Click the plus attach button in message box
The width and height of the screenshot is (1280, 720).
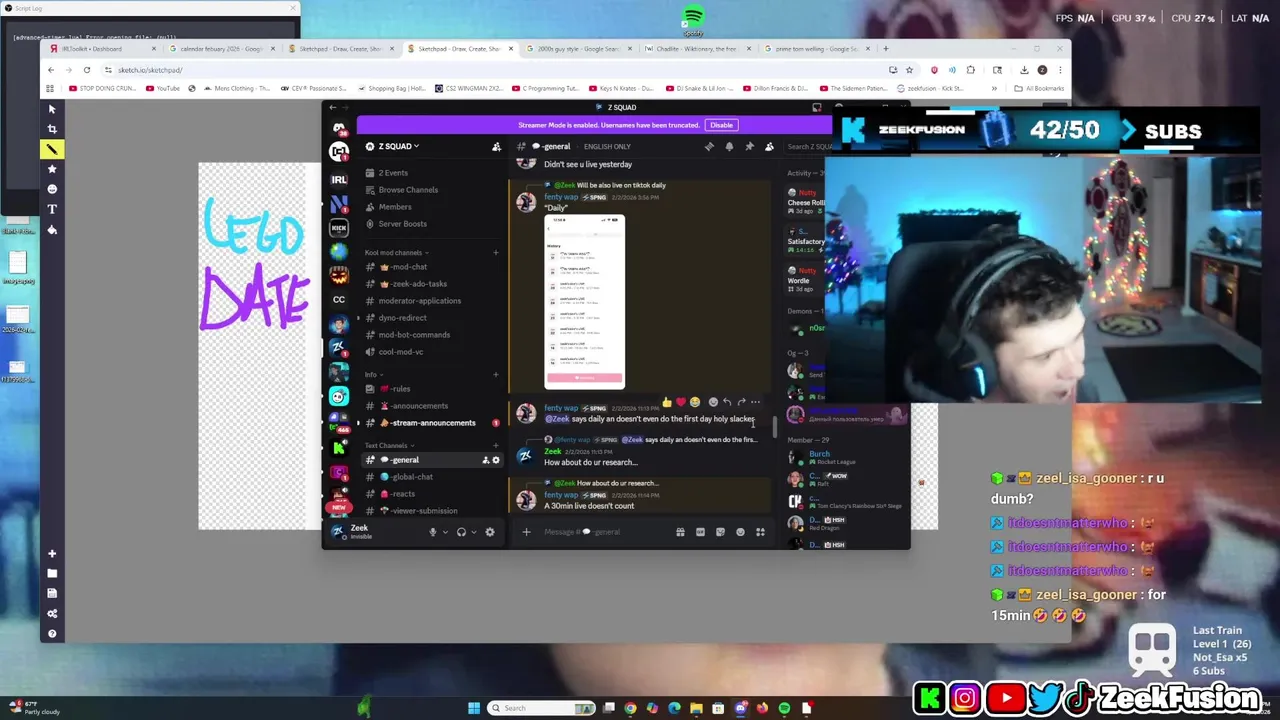(x=526, y=532)
